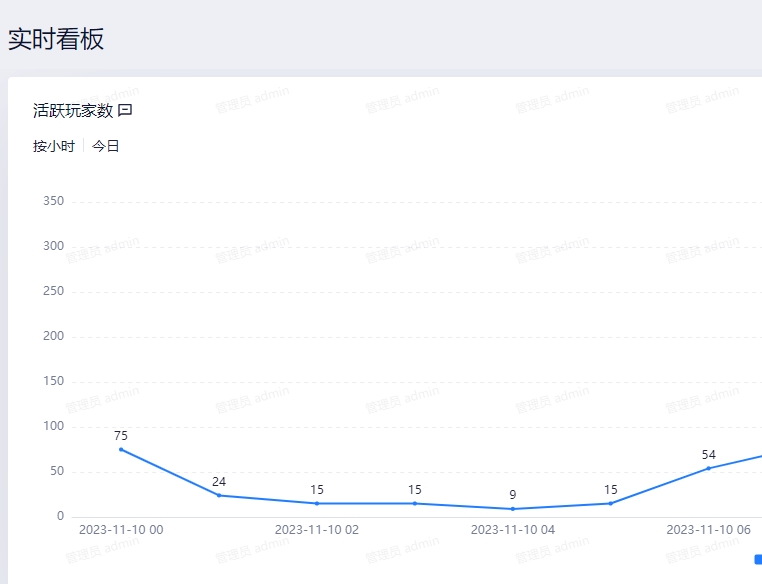Open the 按小时 granularity selector
Viewport: 762px width, 584px height.
54,146
